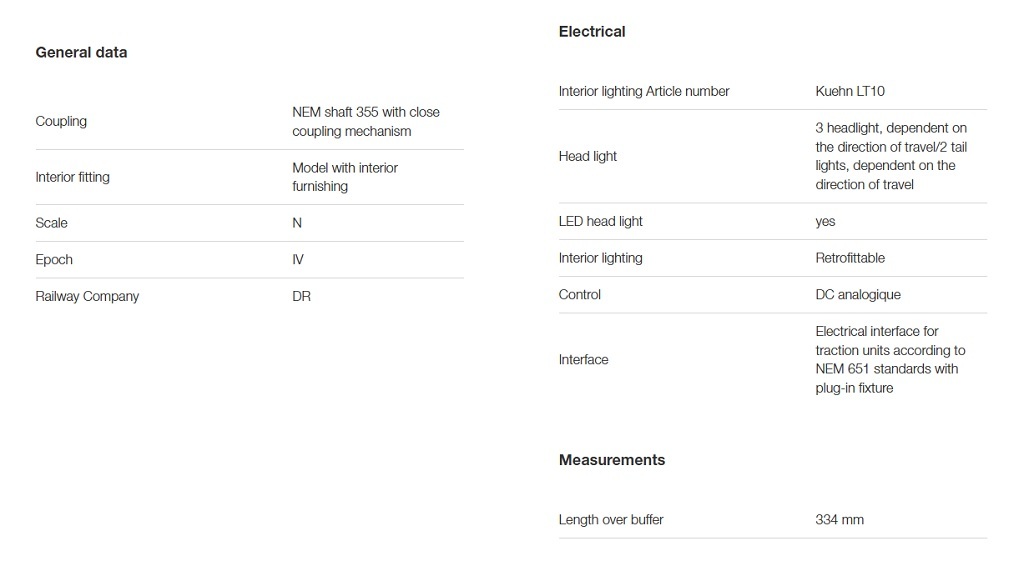Click NEM shaft 355 coupling value
This screenshot has width=1024, height=571.
click(x=365, y=122)
